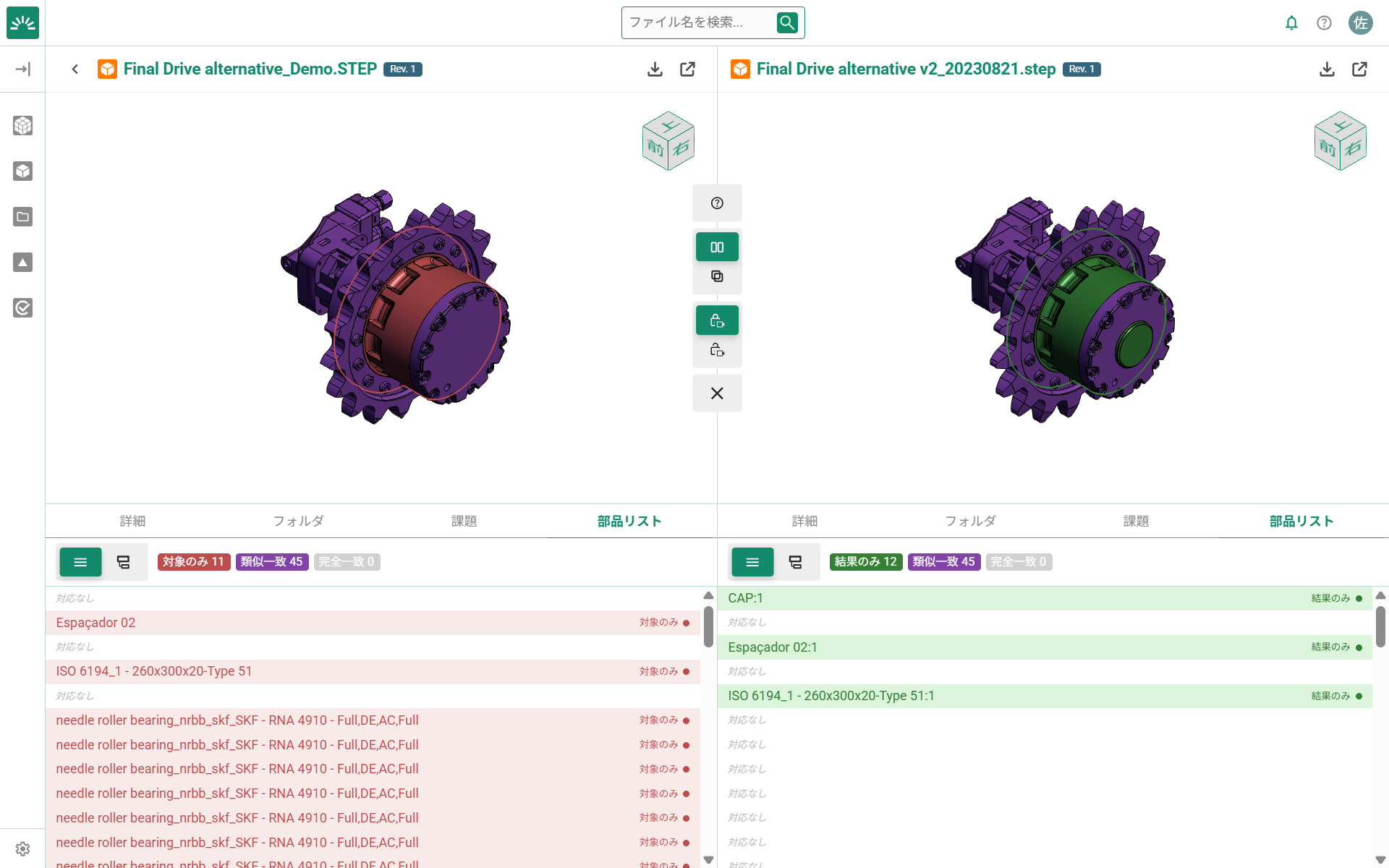
Task: Select Espaçador 02 row in left list
Action: [x=373, y=623]
